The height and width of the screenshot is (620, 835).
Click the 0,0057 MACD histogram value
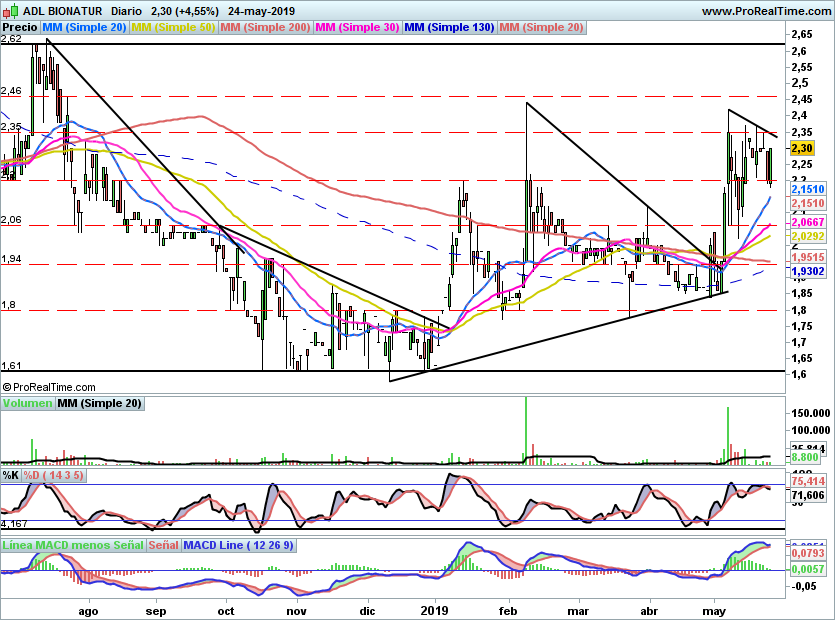click(x=807, y=569)
